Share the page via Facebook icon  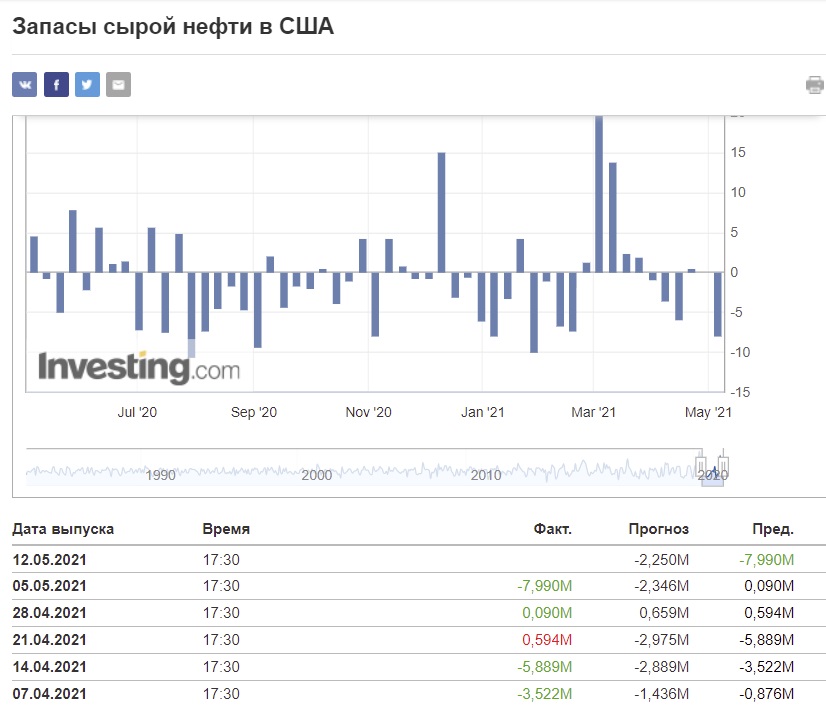[56, 84]
